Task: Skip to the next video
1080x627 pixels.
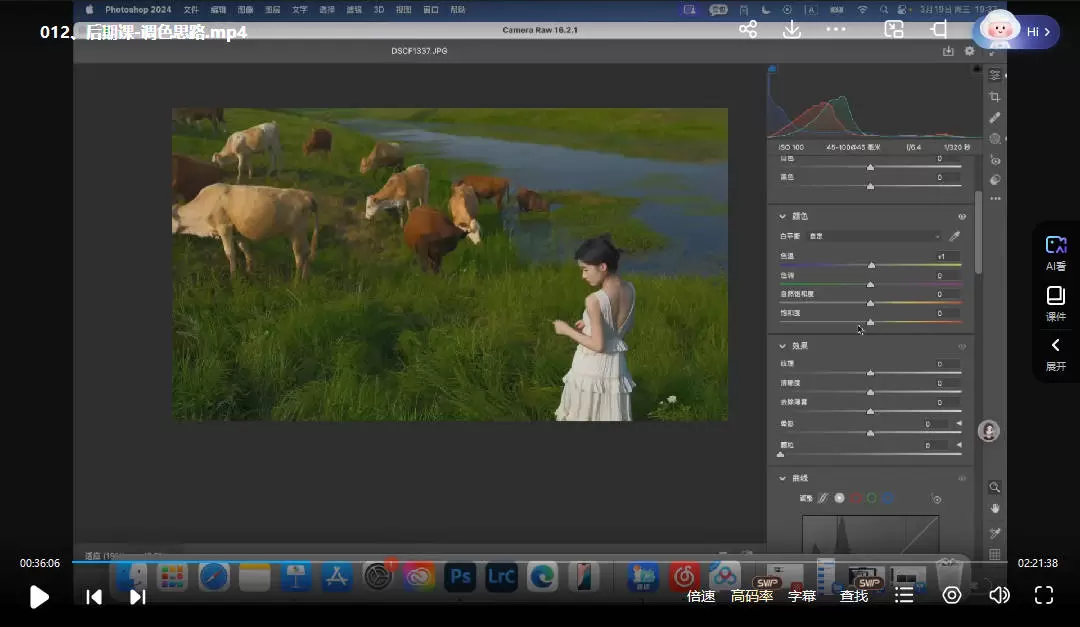Action: point(138,597)
